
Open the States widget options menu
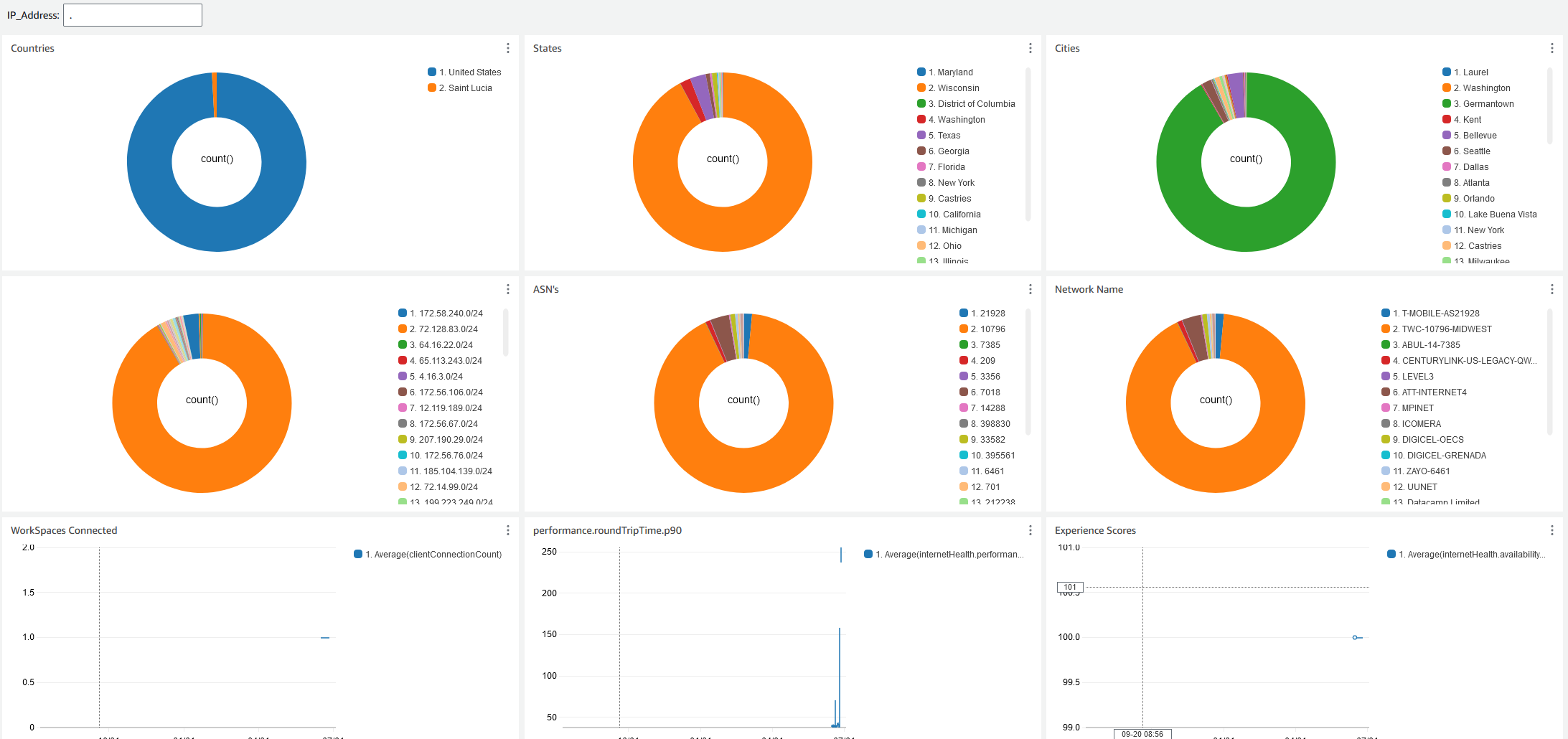(1031, 48)
